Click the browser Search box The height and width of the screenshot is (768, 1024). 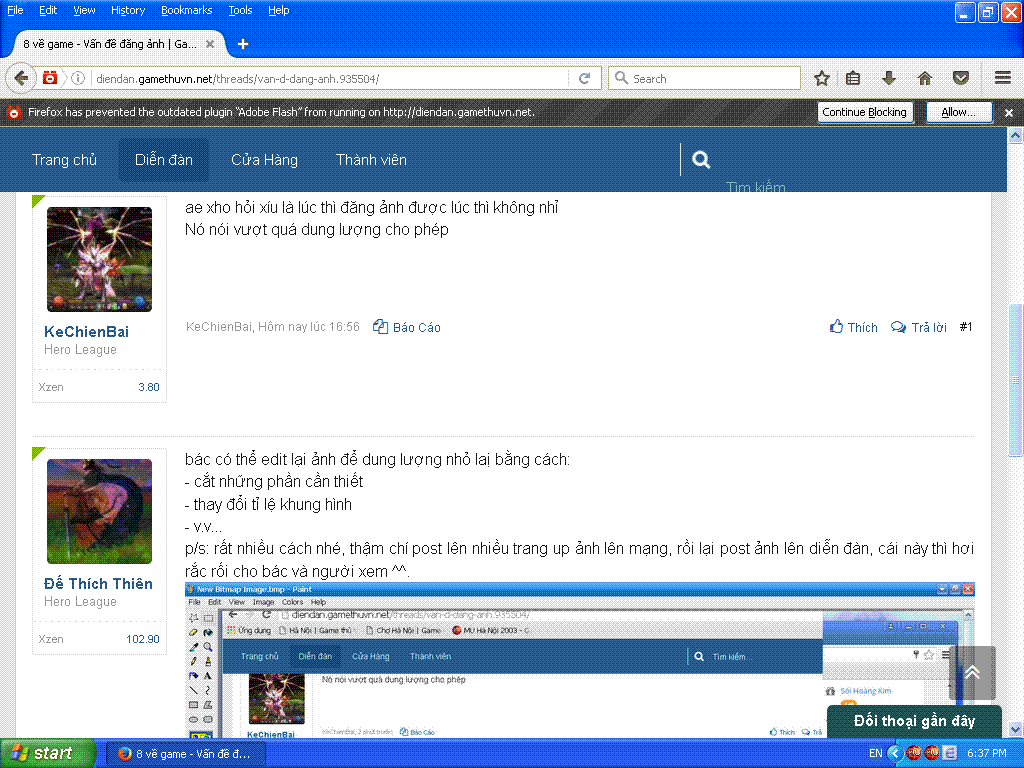pos(704,78)
